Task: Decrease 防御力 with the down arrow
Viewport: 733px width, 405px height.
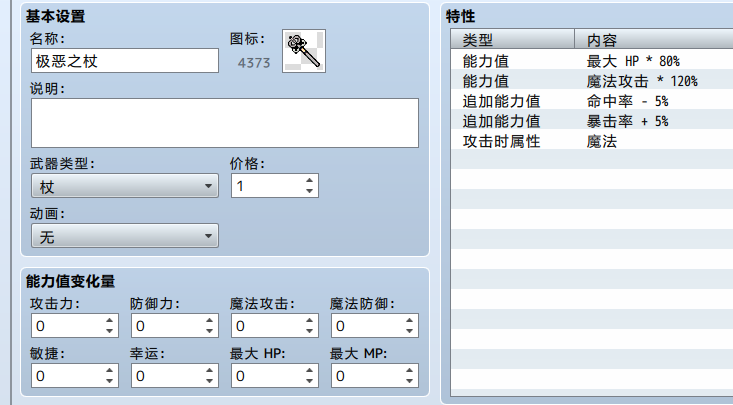Action: coord(209,331)
